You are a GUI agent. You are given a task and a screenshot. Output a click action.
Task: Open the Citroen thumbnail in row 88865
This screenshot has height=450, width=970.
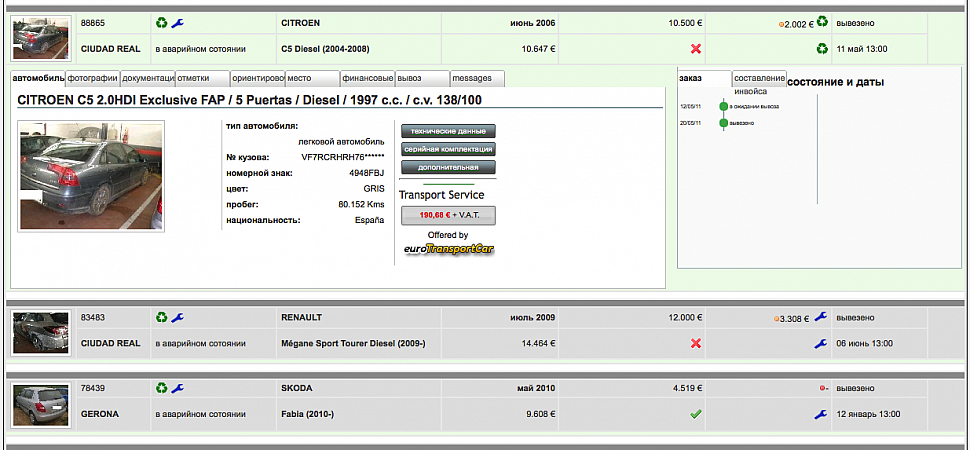[x=41, y=38]
